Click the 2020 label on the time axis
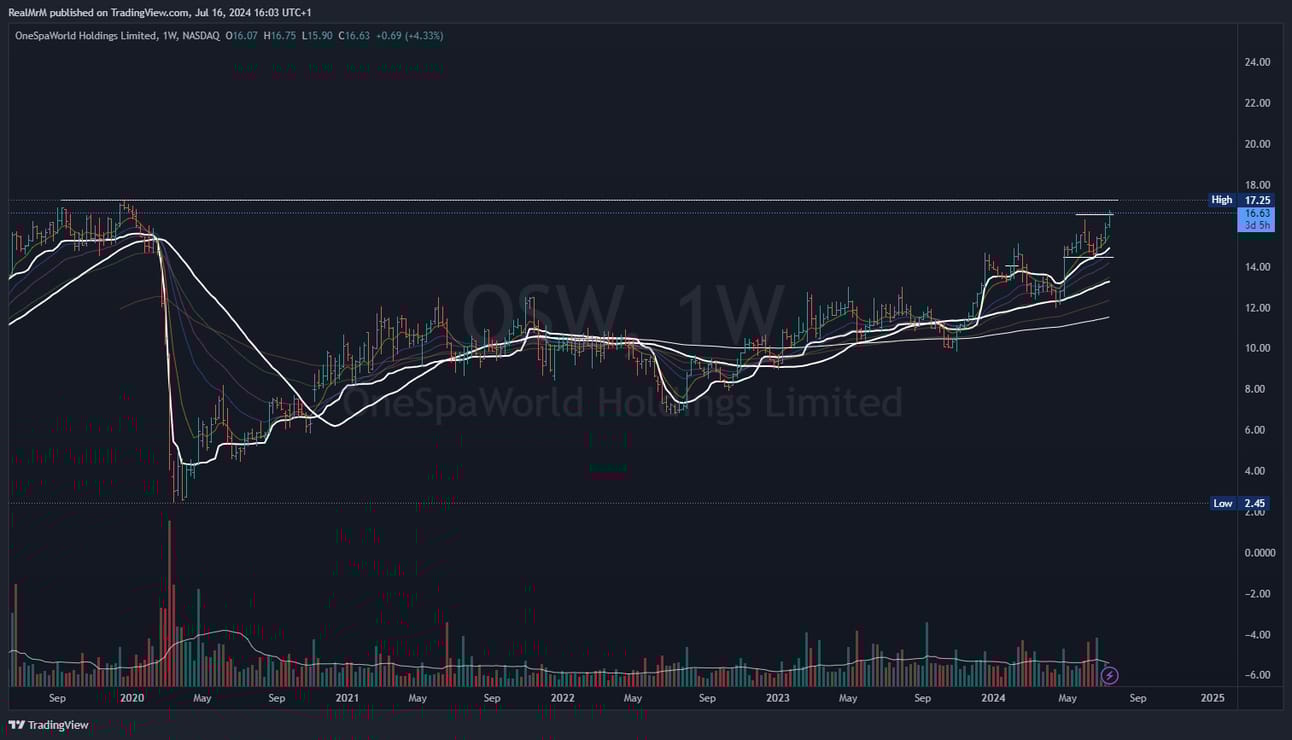Viewport: 1292px width, 740px height. (131, 697)
